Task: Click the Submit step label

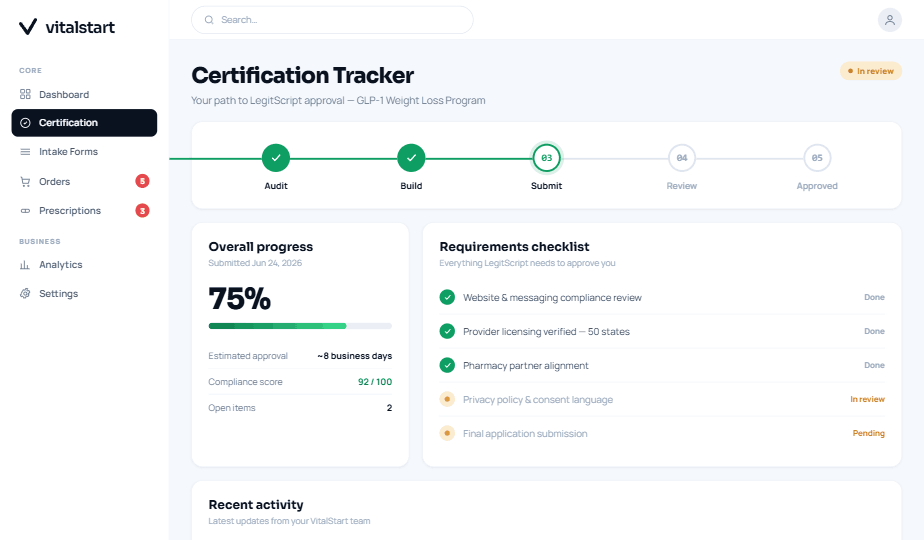Action: (x=546, y=186)
